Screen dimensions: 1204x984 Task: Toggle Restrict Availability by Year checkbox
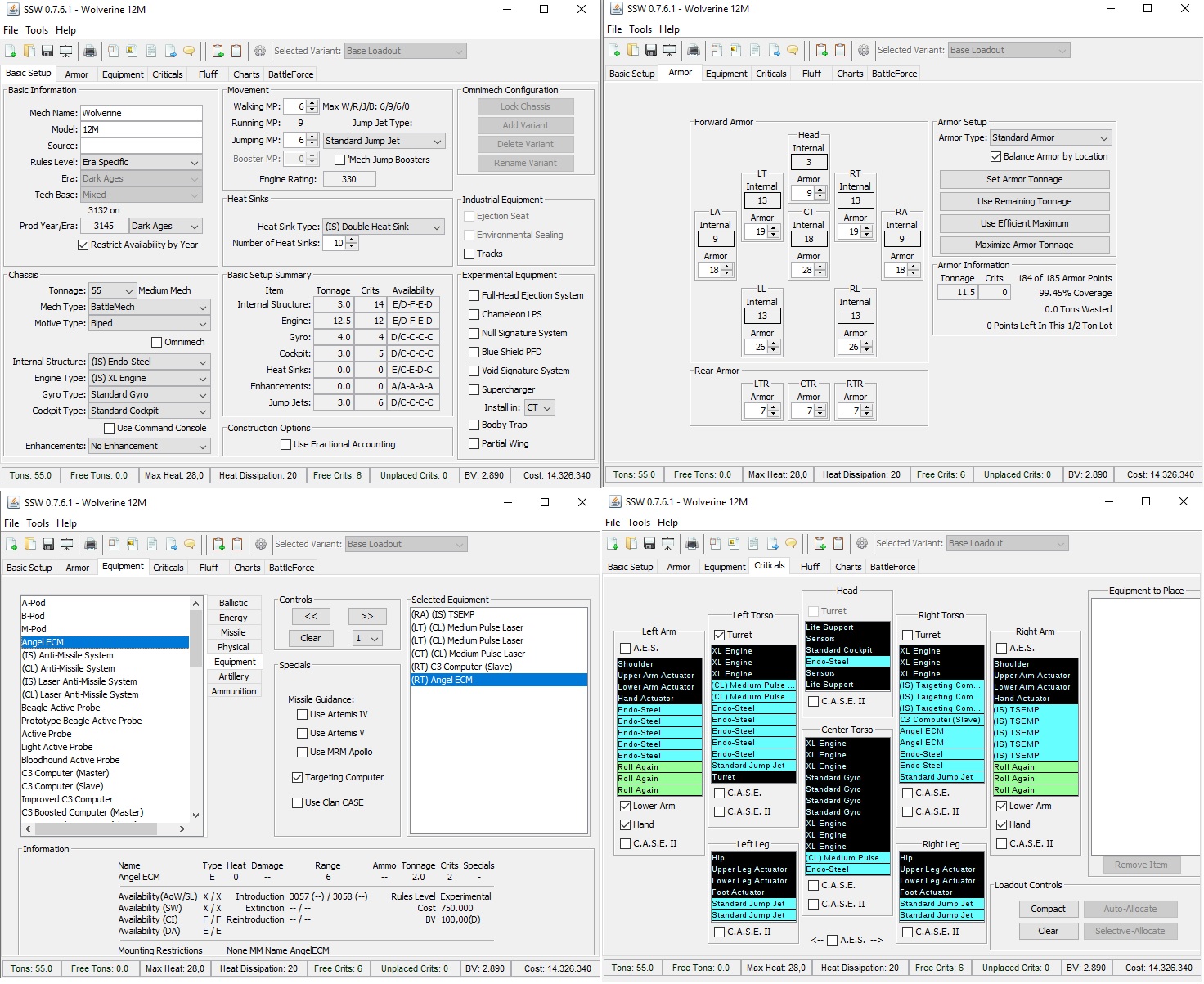click(83, 245)
